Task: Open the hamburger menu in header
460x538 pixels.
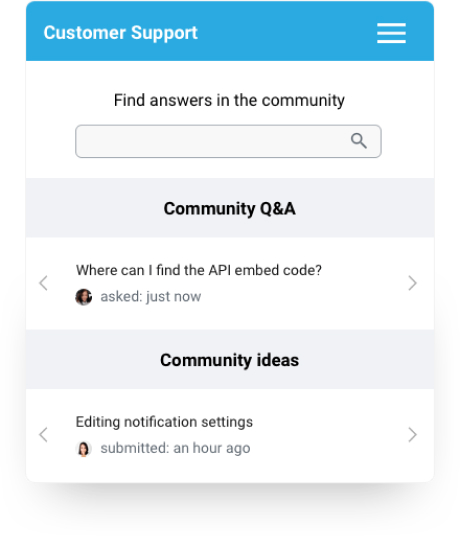Action: [x=391, y=33]
